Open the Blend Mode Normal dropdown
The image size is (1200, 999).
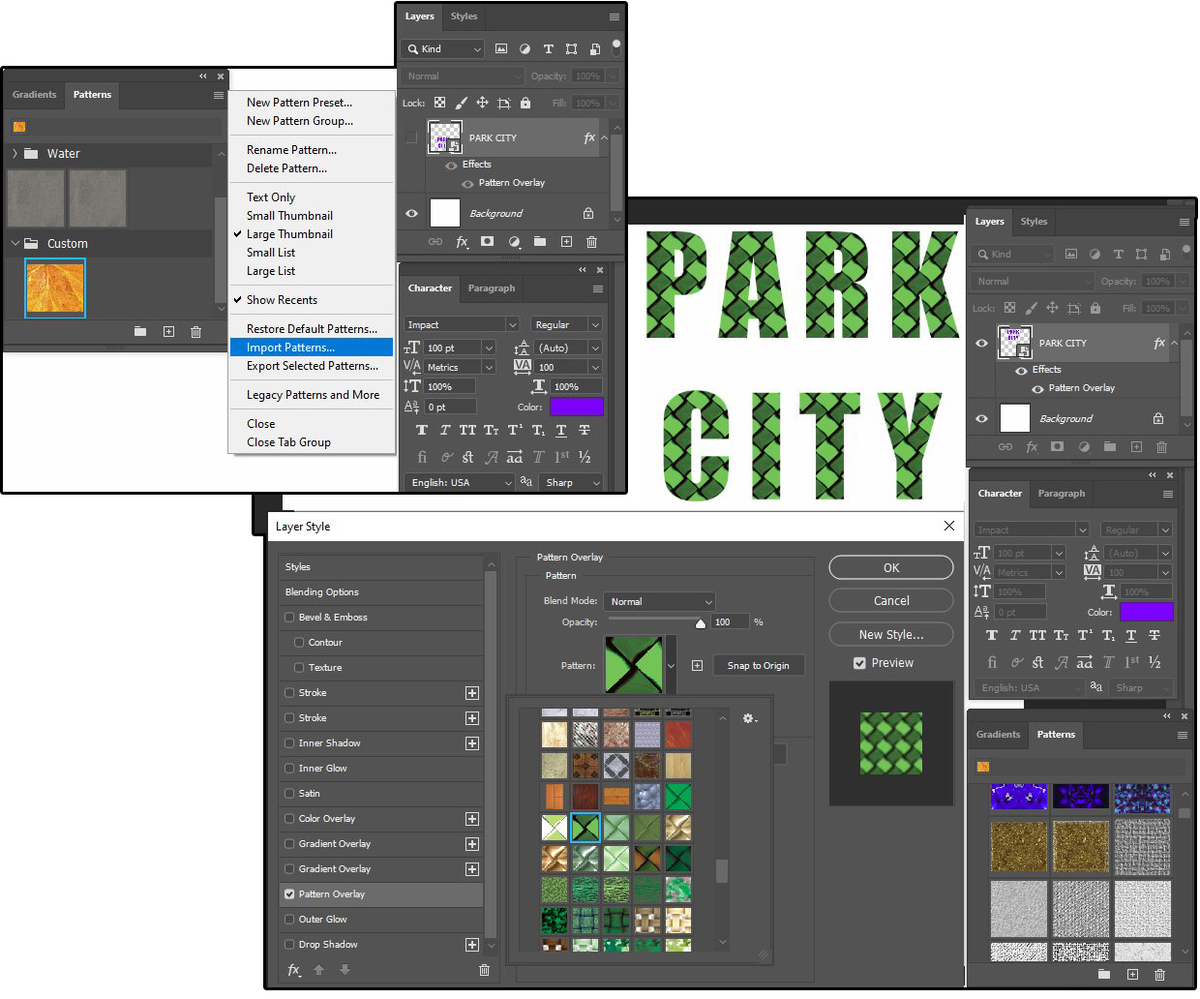pyautogui.click(x=660, y=602)
